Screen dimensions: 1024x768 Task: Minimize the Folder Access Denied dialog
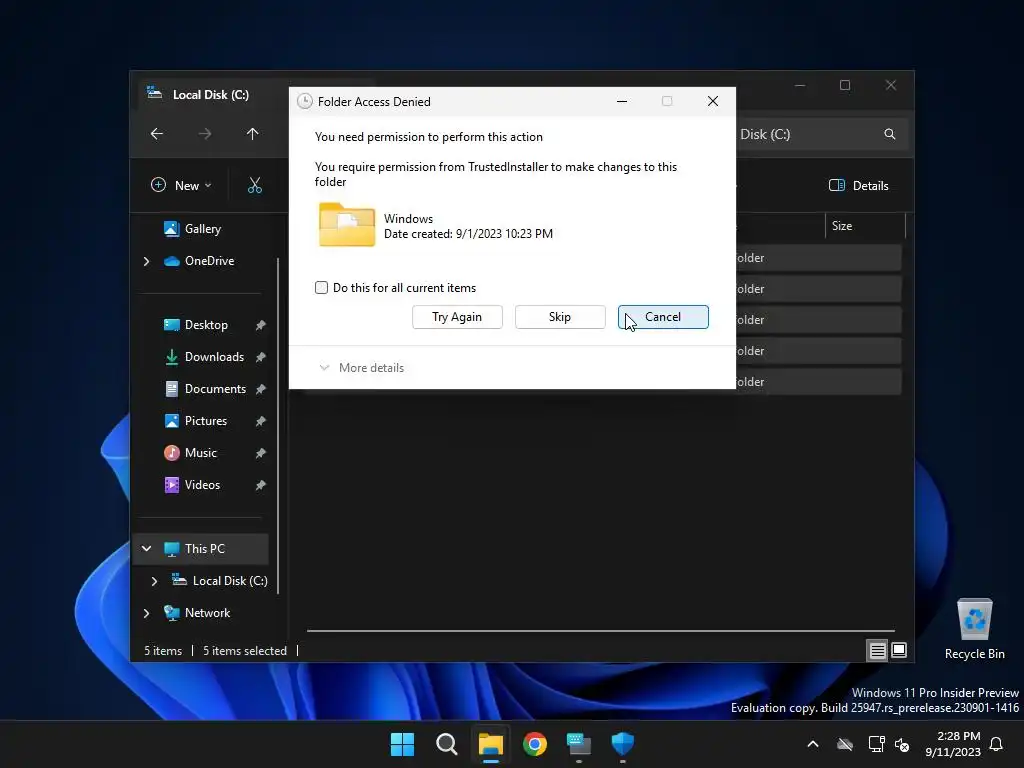coord(622,101)
